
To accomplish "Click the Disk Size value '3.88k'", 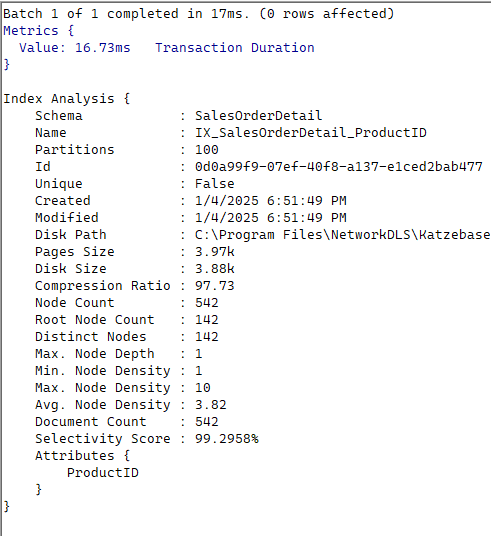I will pyautogui.click(x=215, y=269).
